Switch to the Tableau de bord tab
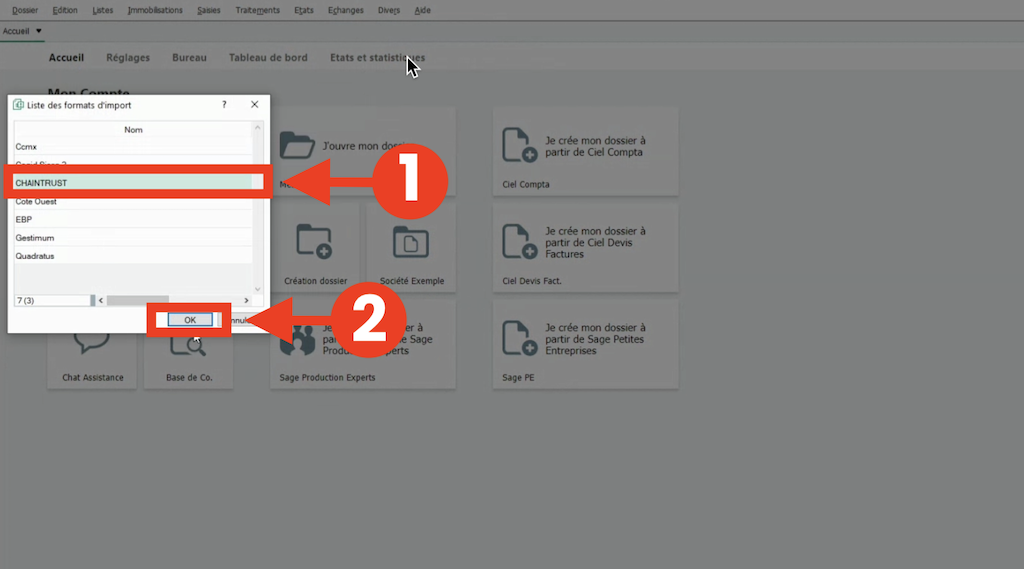 tap(268, 57)
